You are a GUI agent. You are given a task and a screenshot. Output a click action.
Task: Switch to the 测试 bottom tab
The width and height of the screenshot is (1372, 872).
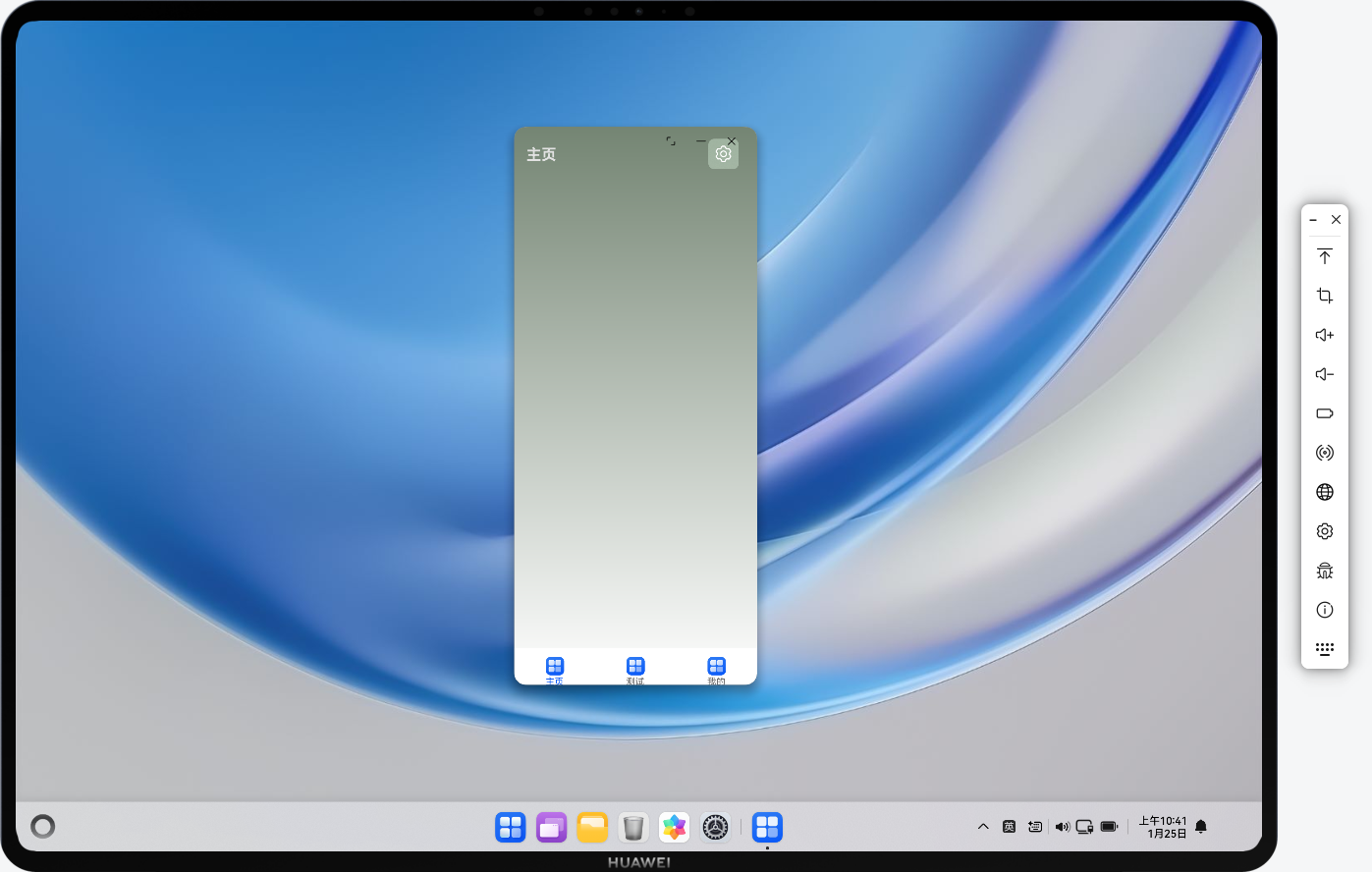pyautogui.click(x=635, y=670)
